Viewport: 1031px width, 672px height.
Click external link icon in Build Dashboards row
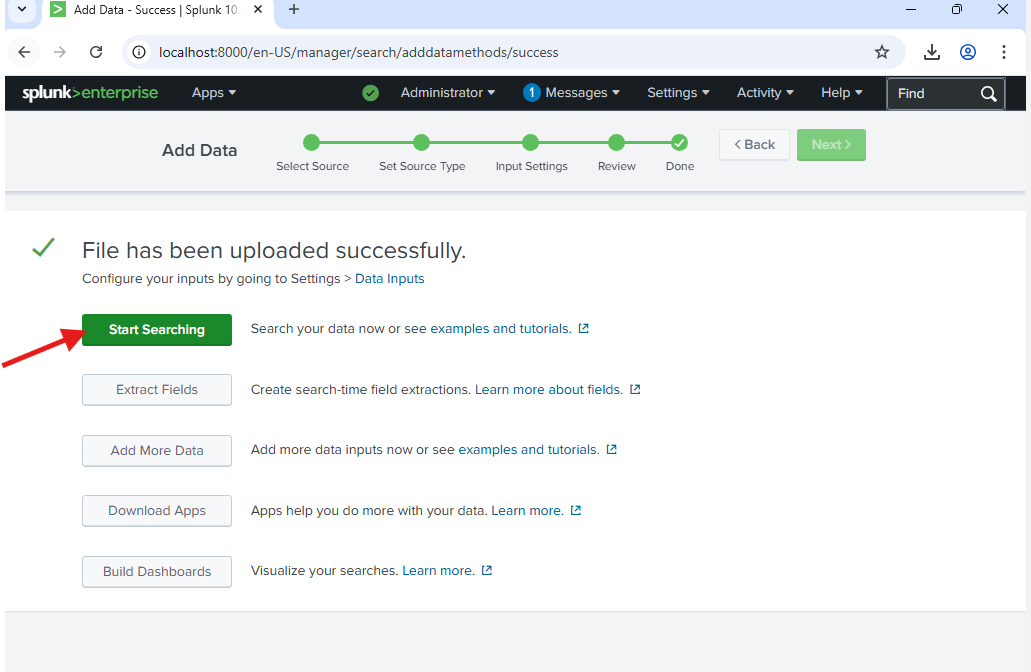tap(487, 570)
